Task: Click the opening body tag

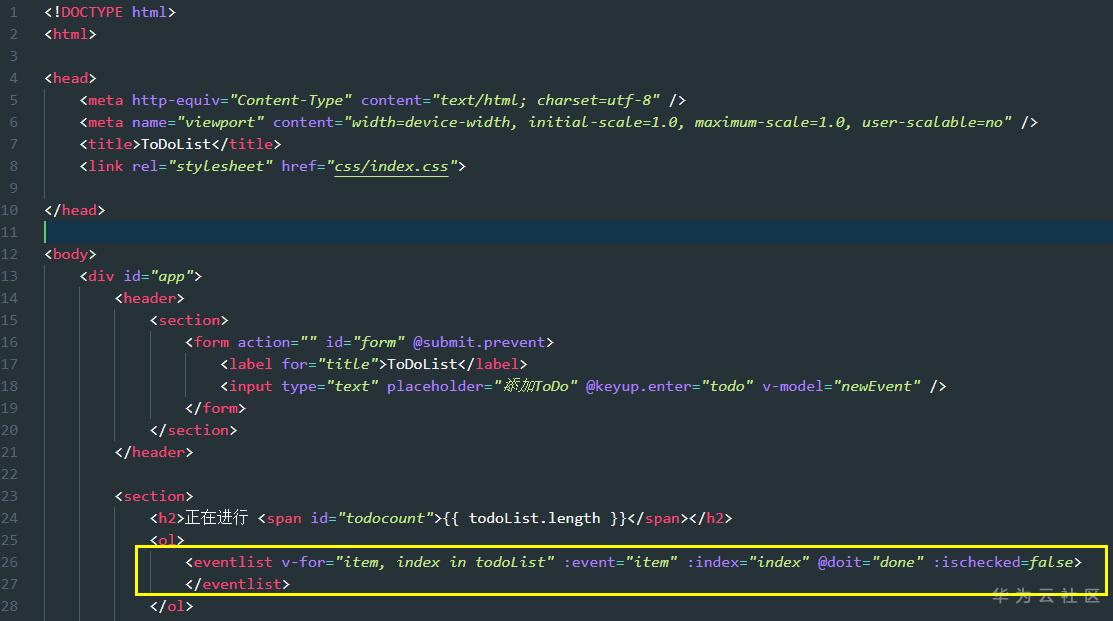Action: click(x=70, y=254)
